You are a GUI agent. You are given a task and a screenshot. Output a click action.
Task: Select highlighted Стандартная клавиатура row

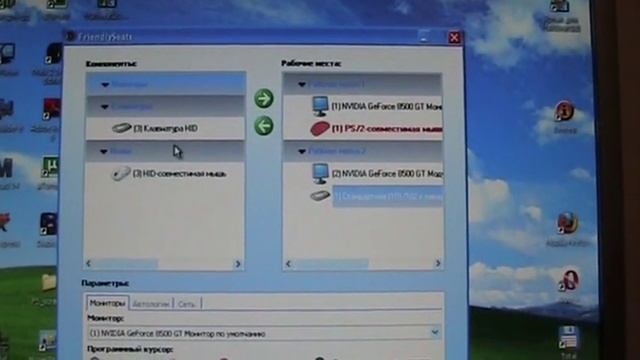[387, 196]
